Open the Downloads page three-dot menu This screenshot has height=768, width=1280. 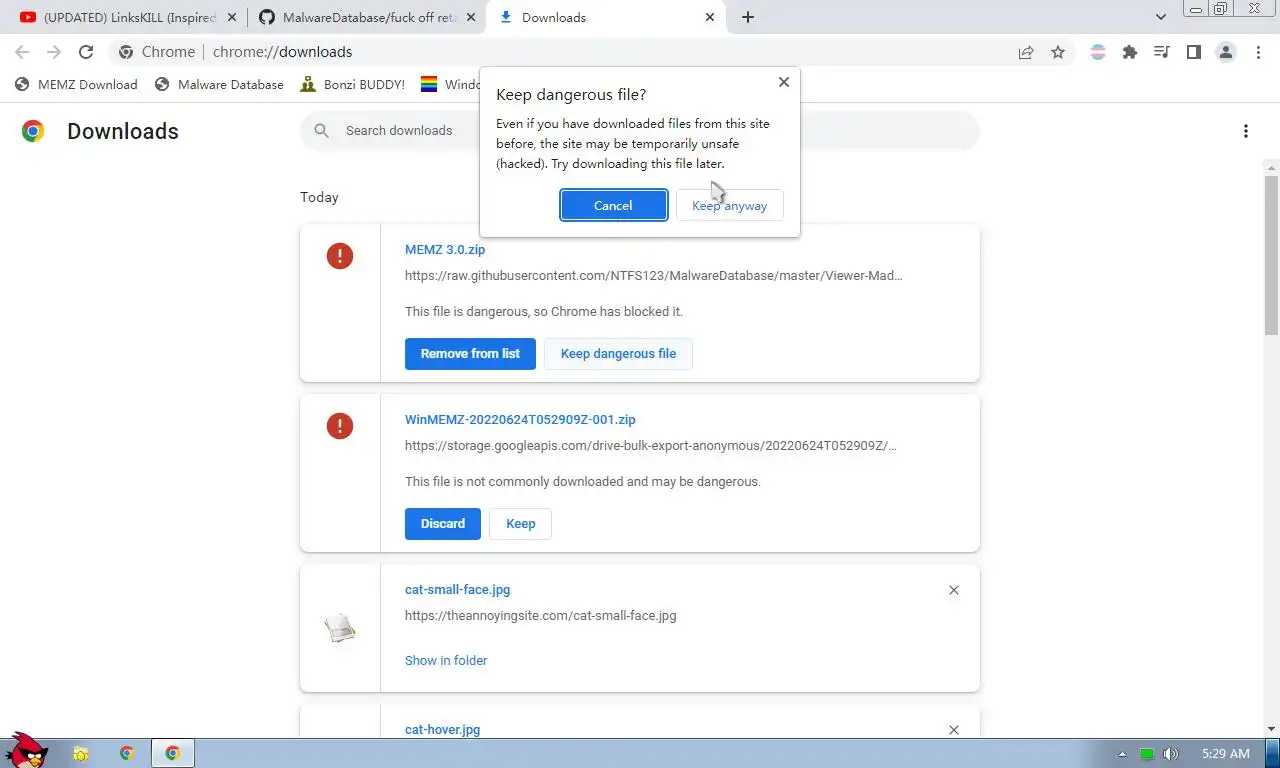coord(1246,131)
